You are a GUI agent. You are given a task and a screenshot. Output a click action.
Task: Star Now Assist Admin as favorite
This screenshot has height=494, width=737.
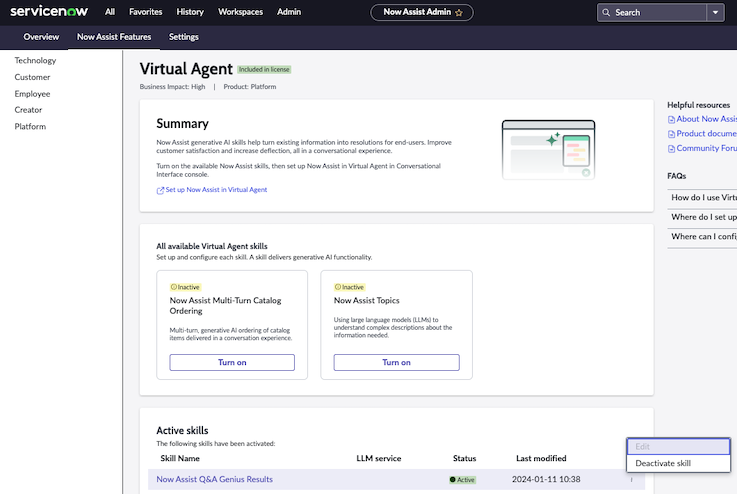coord(459,13)
